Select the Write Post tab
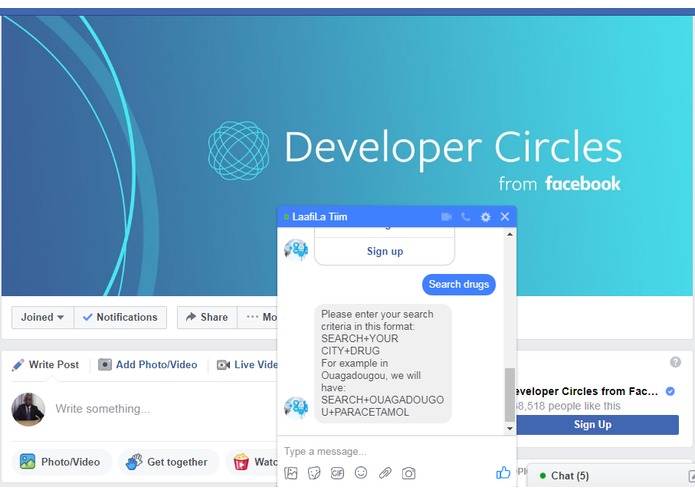This screenshot has width=695, height=494. coord(46,365)
